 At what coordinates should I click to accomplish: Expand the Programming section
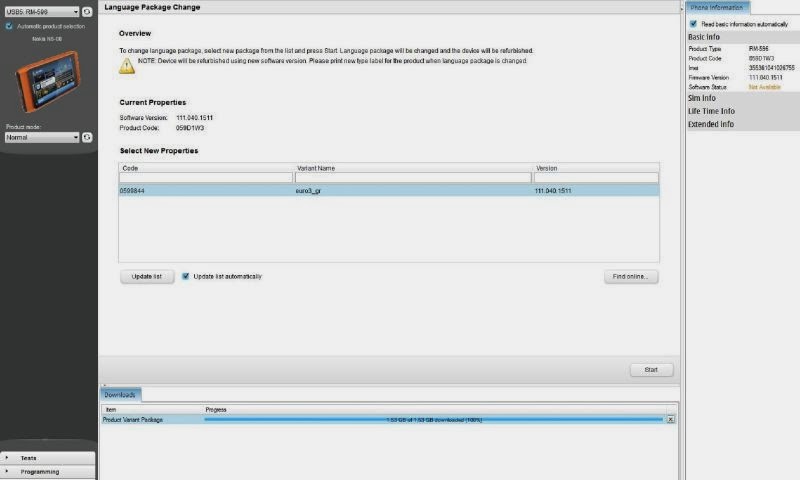48,472
